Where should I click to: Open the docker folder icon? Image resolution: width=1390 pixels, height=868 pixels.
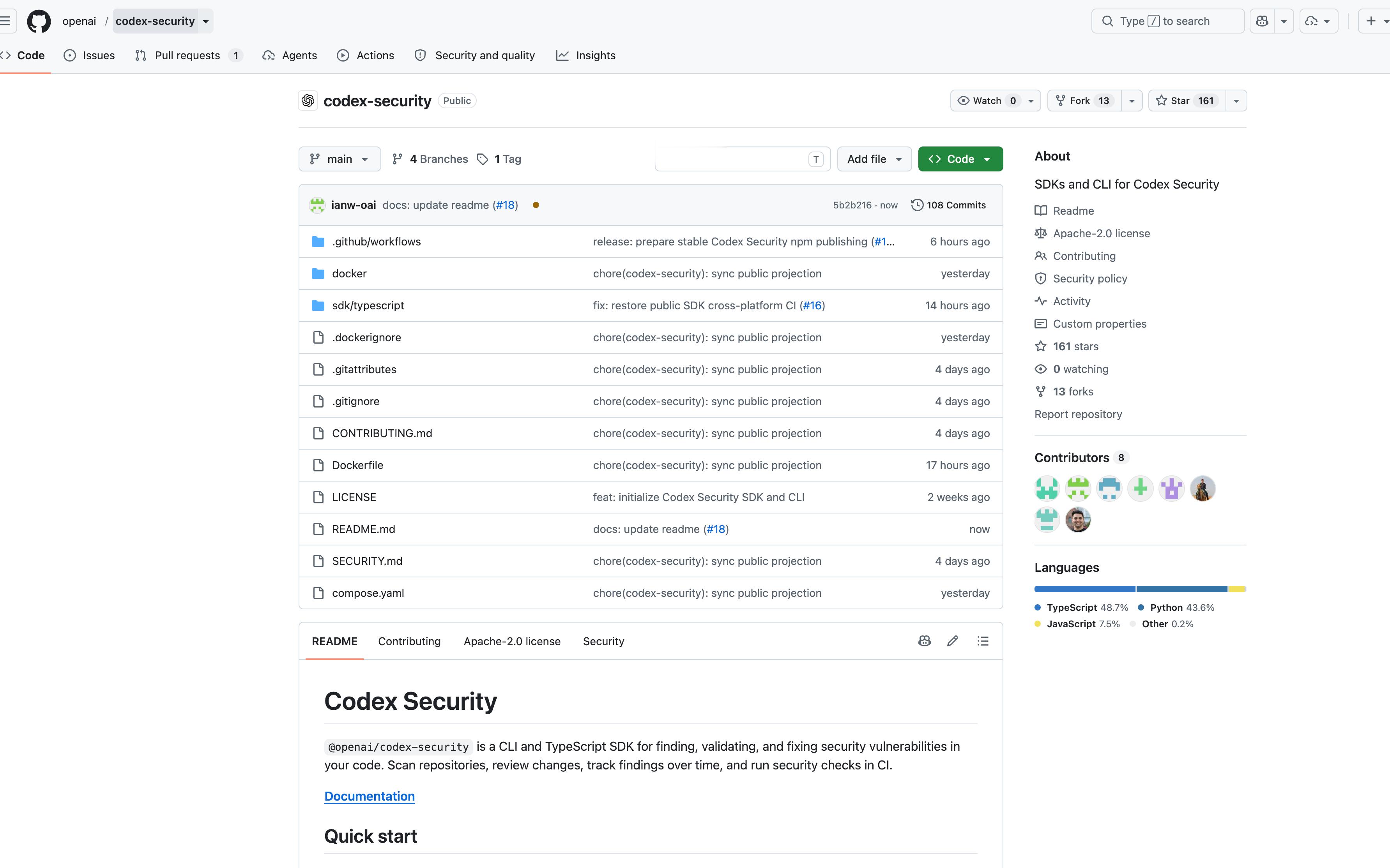[318, 273]
